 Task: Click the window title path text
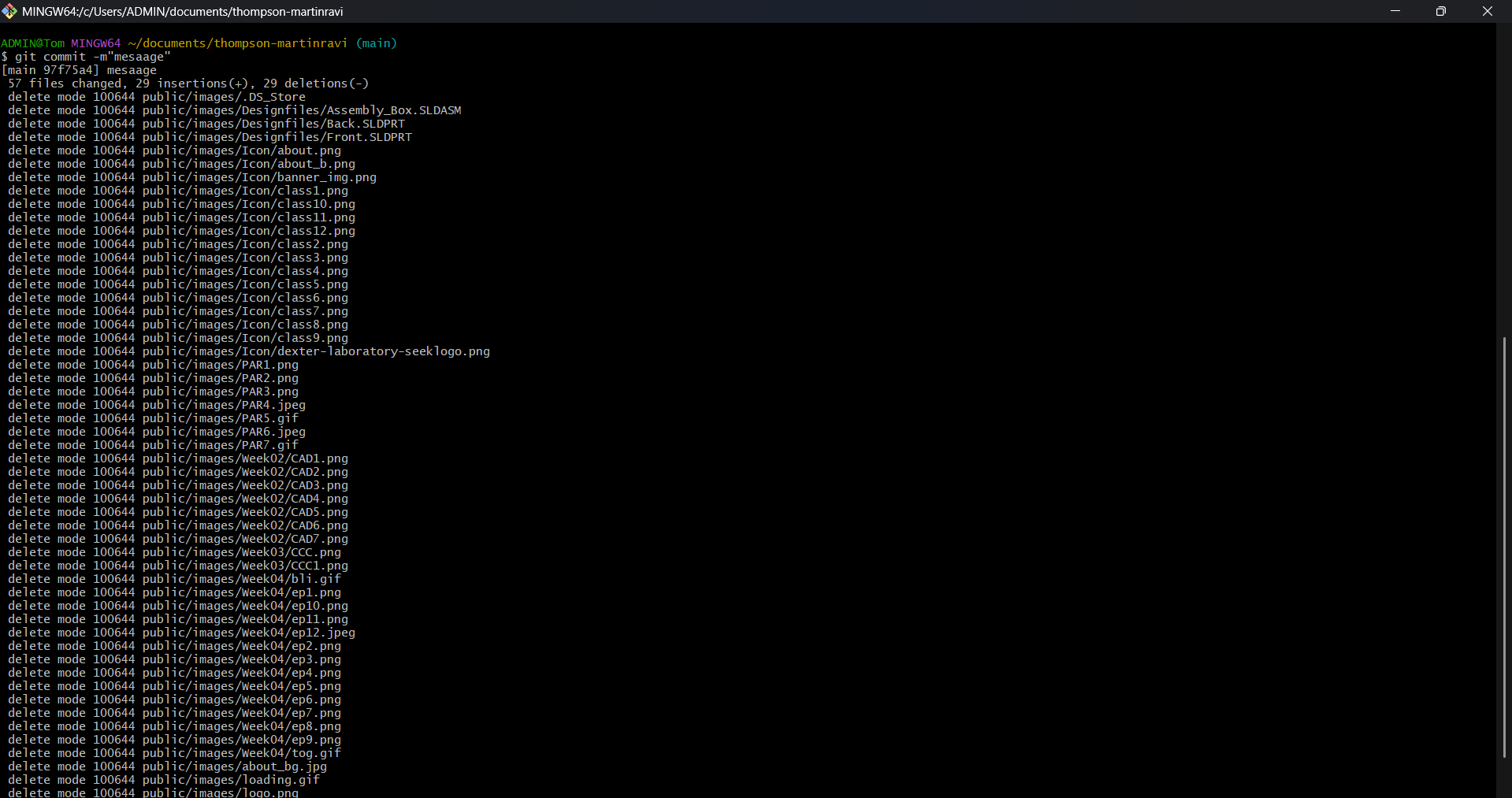point(183,11)
